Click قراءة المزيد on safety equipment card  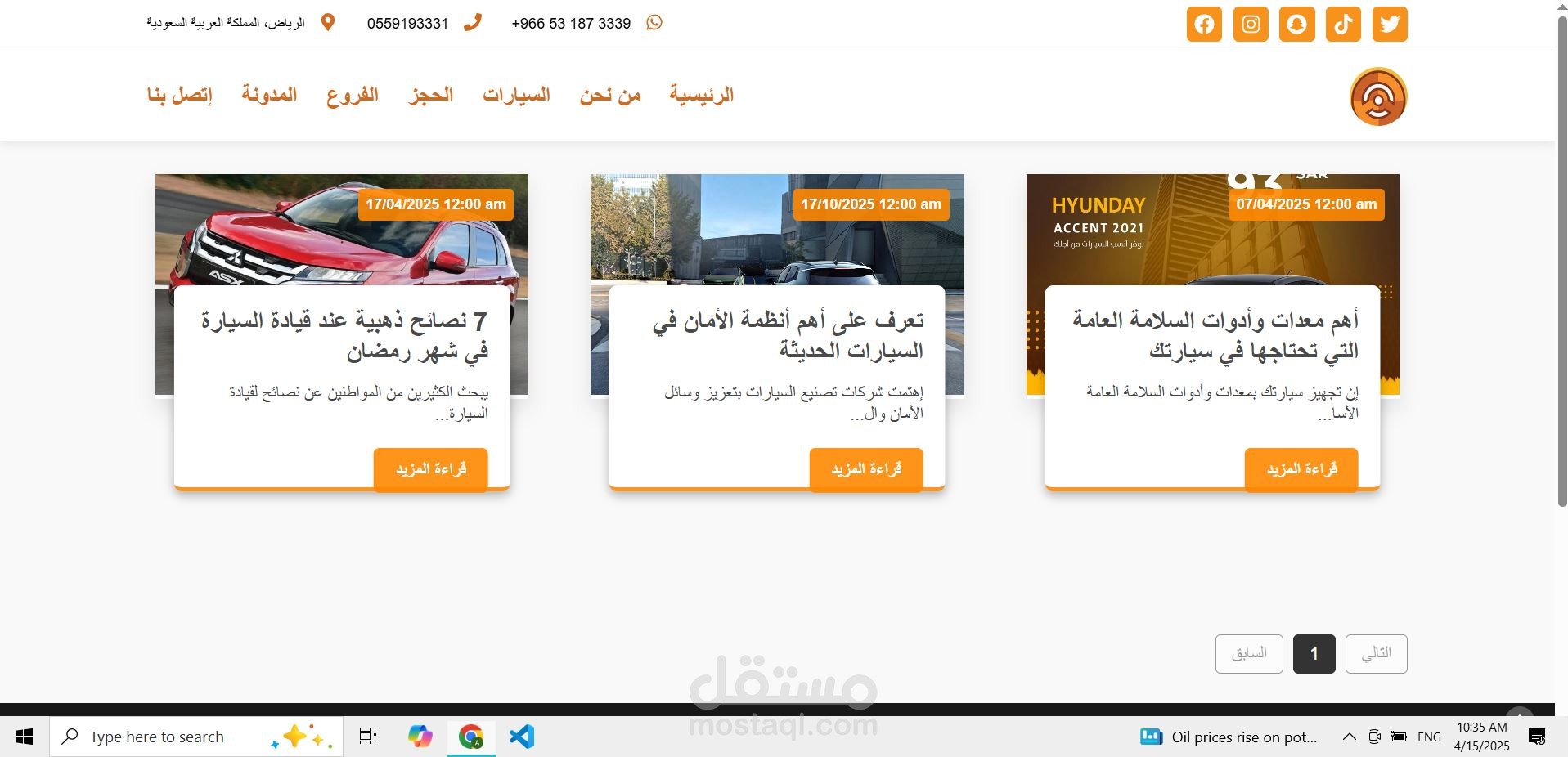[x=1301, y=469]
